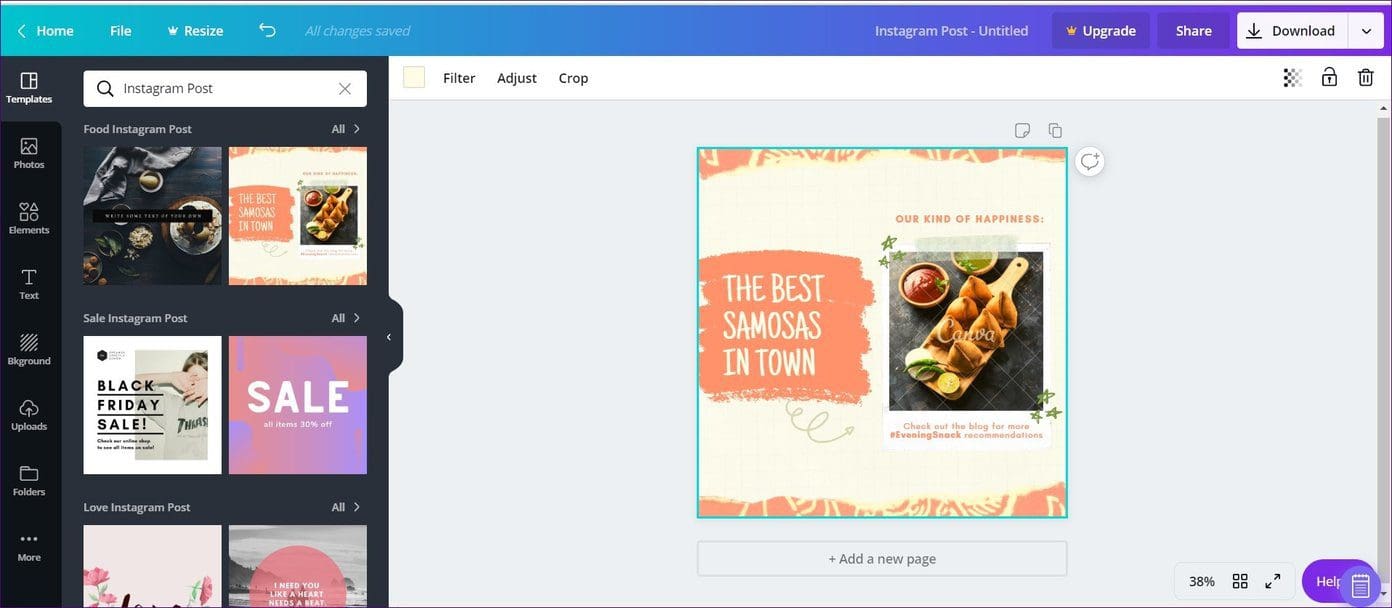
Task: Show all Food Instagram Post templates
Action: click(346, 129)
